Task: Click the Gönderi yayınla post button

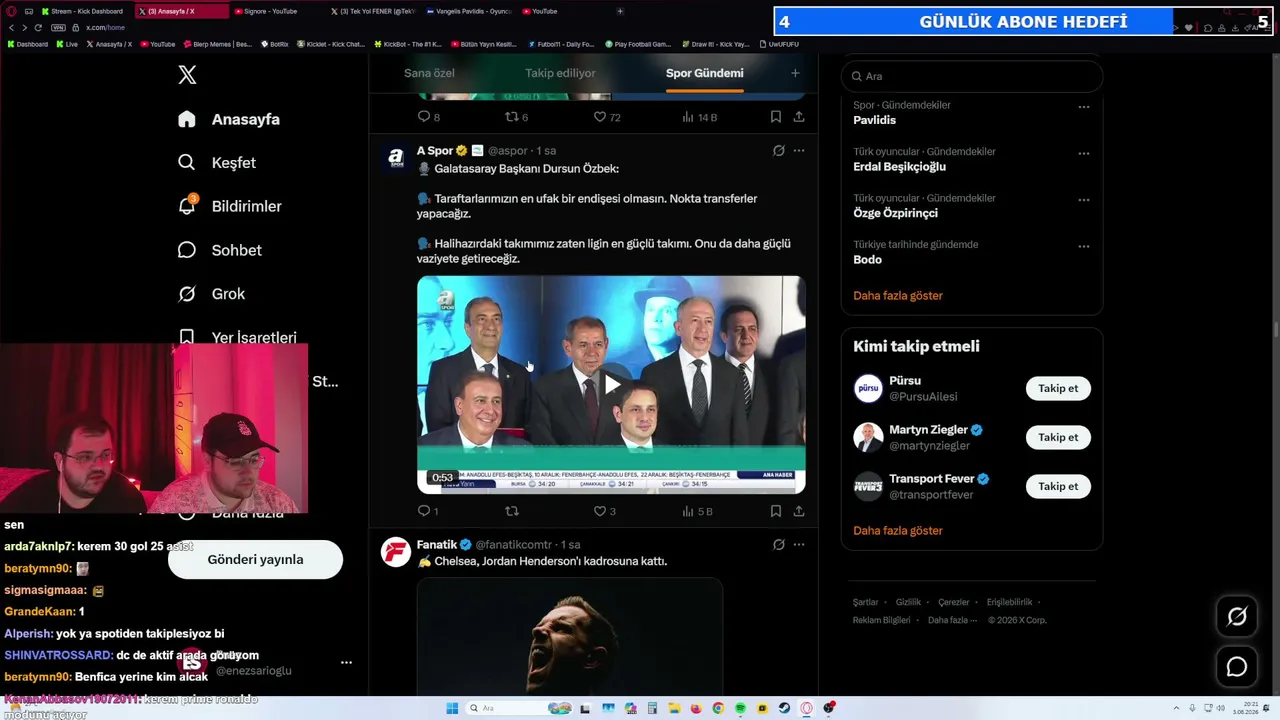Action: click(x=255, y=559)
